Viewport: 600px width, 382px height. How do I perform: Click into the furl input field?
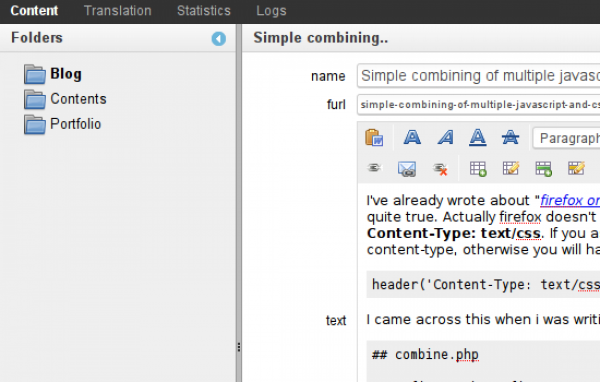pos(478,104)
